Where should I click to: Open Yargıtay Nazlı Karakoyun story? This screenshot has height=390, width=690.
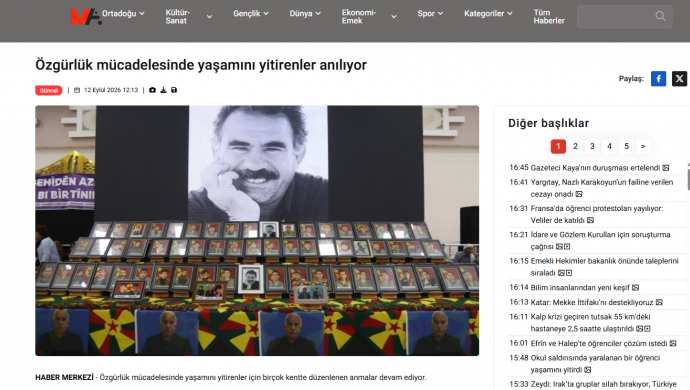(602, 188)
